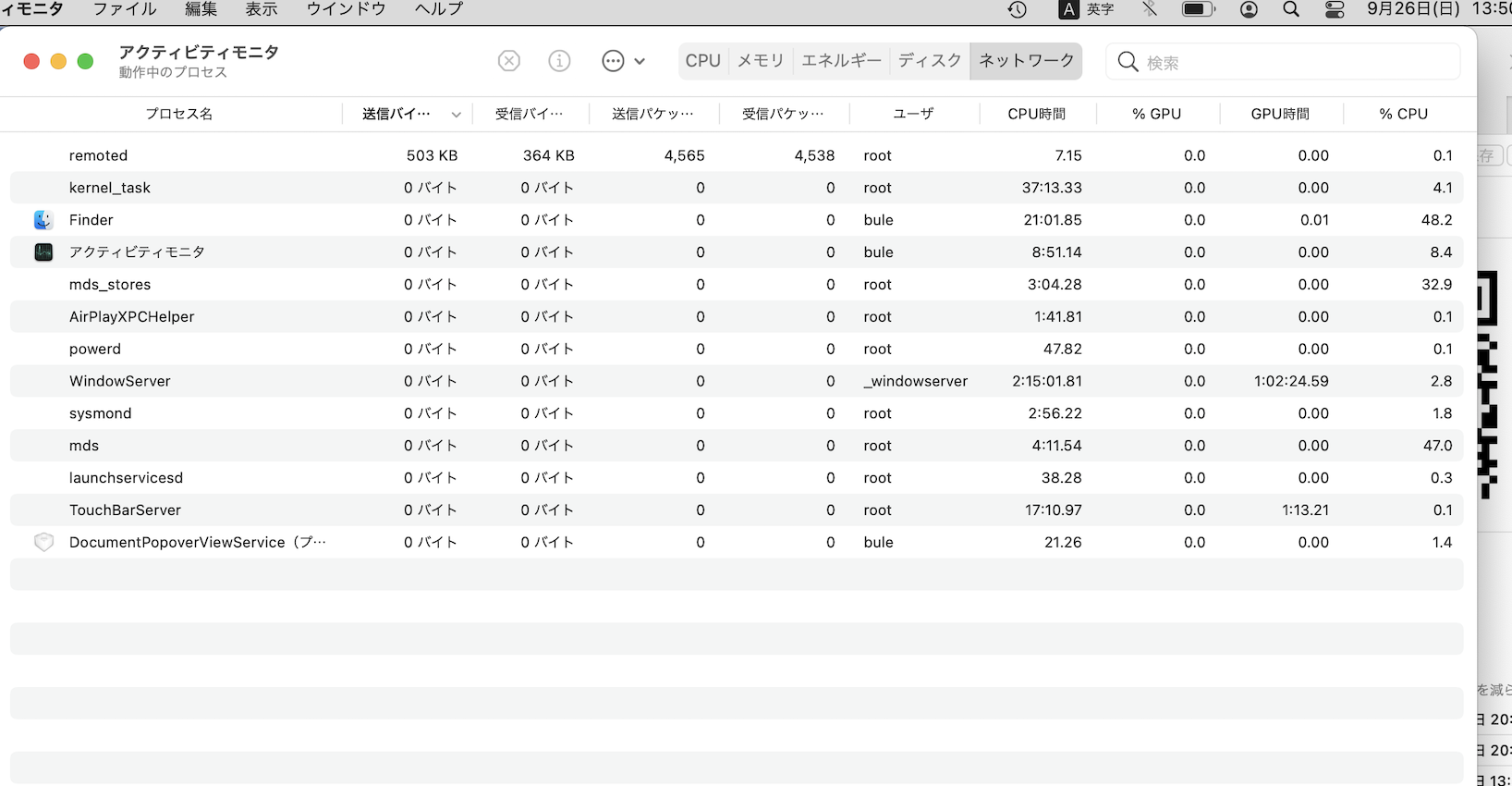Viewport: 1512px width, 786px height.
Task: Select the AirPlayXPCHelper process row
Action: pos(737,316)
